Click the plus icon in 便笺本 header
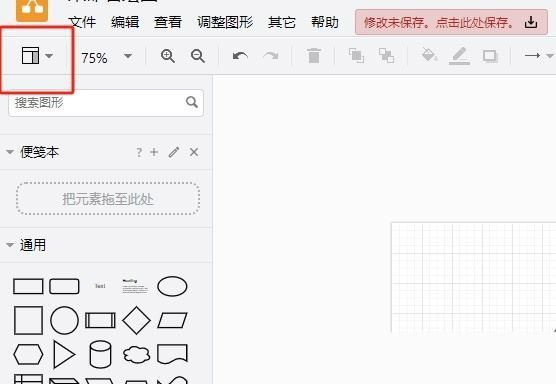This screenshot has width=556, height=384. point(154,152)
